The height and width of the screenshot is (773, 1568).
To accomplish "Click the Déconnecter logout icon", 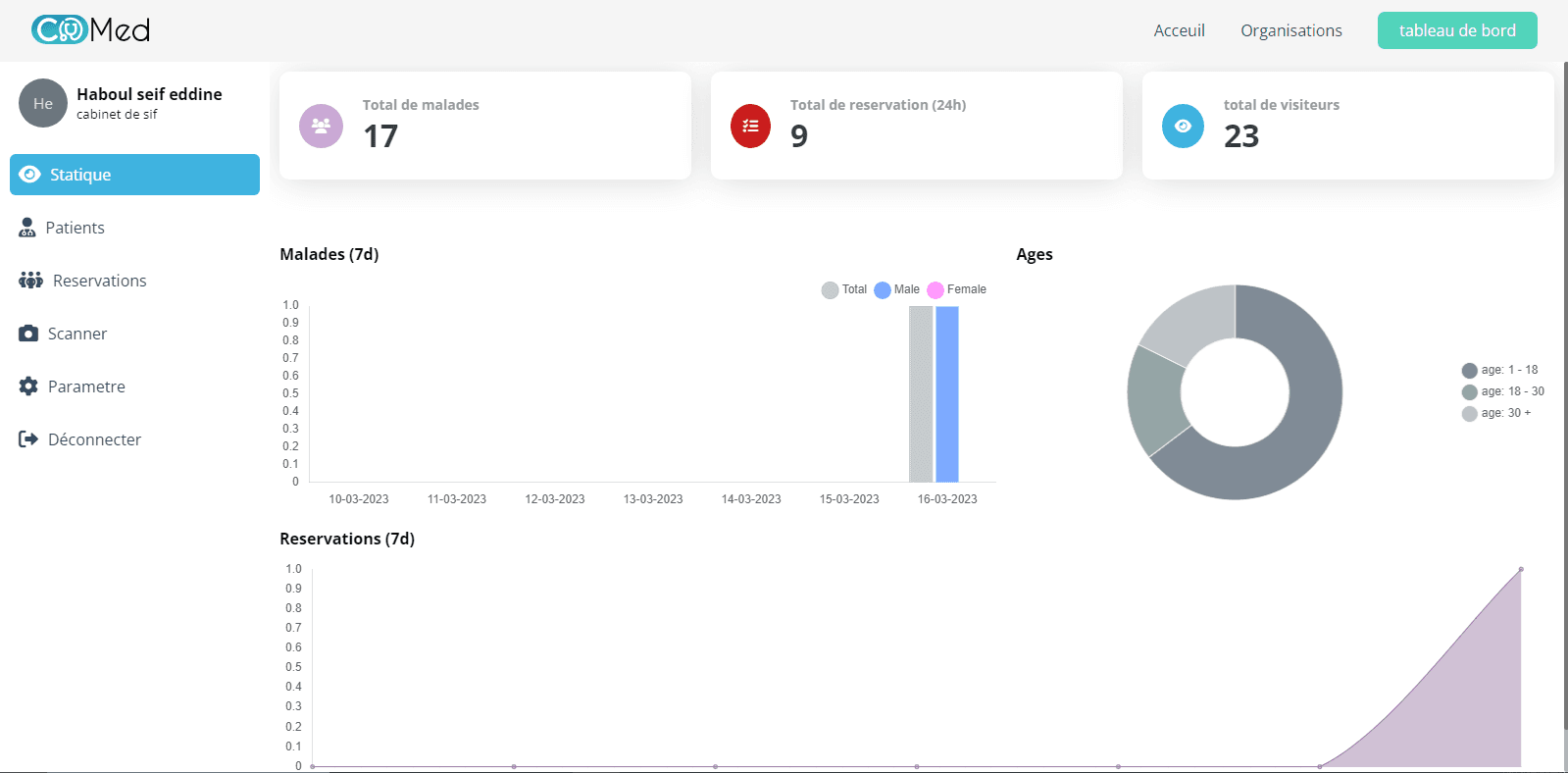I will (x=28, y=439).
